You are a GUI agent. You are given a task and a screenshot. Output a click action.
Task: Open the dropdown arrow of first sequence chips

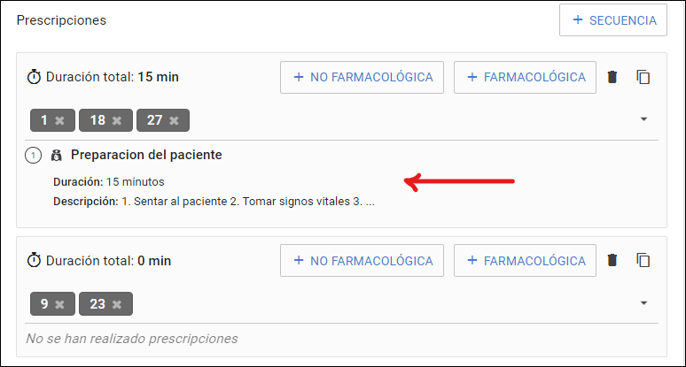[x=644, y=119]
